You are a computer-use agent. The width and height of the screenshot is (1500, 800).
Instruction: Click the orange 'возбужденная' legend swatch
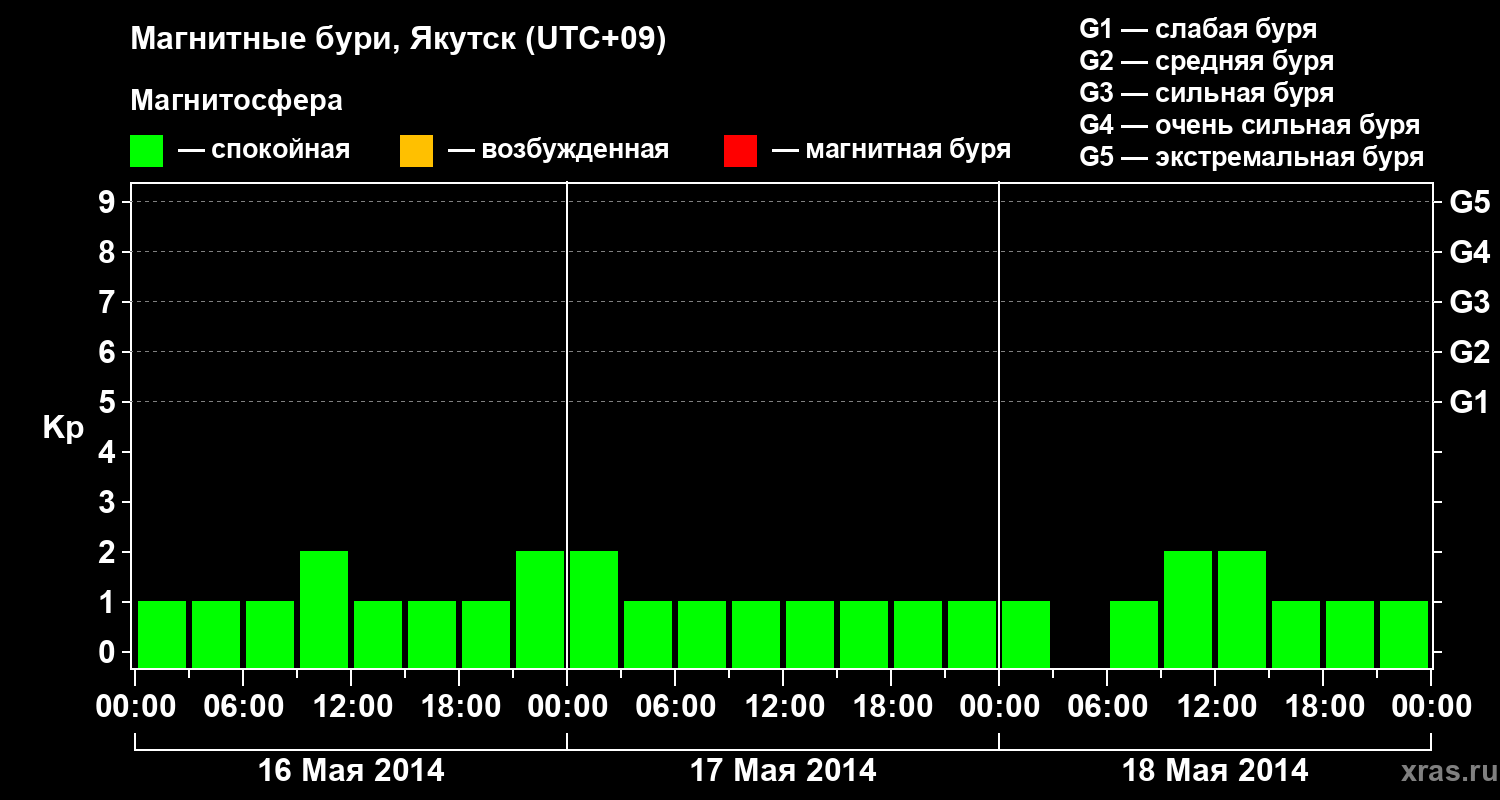416,151
